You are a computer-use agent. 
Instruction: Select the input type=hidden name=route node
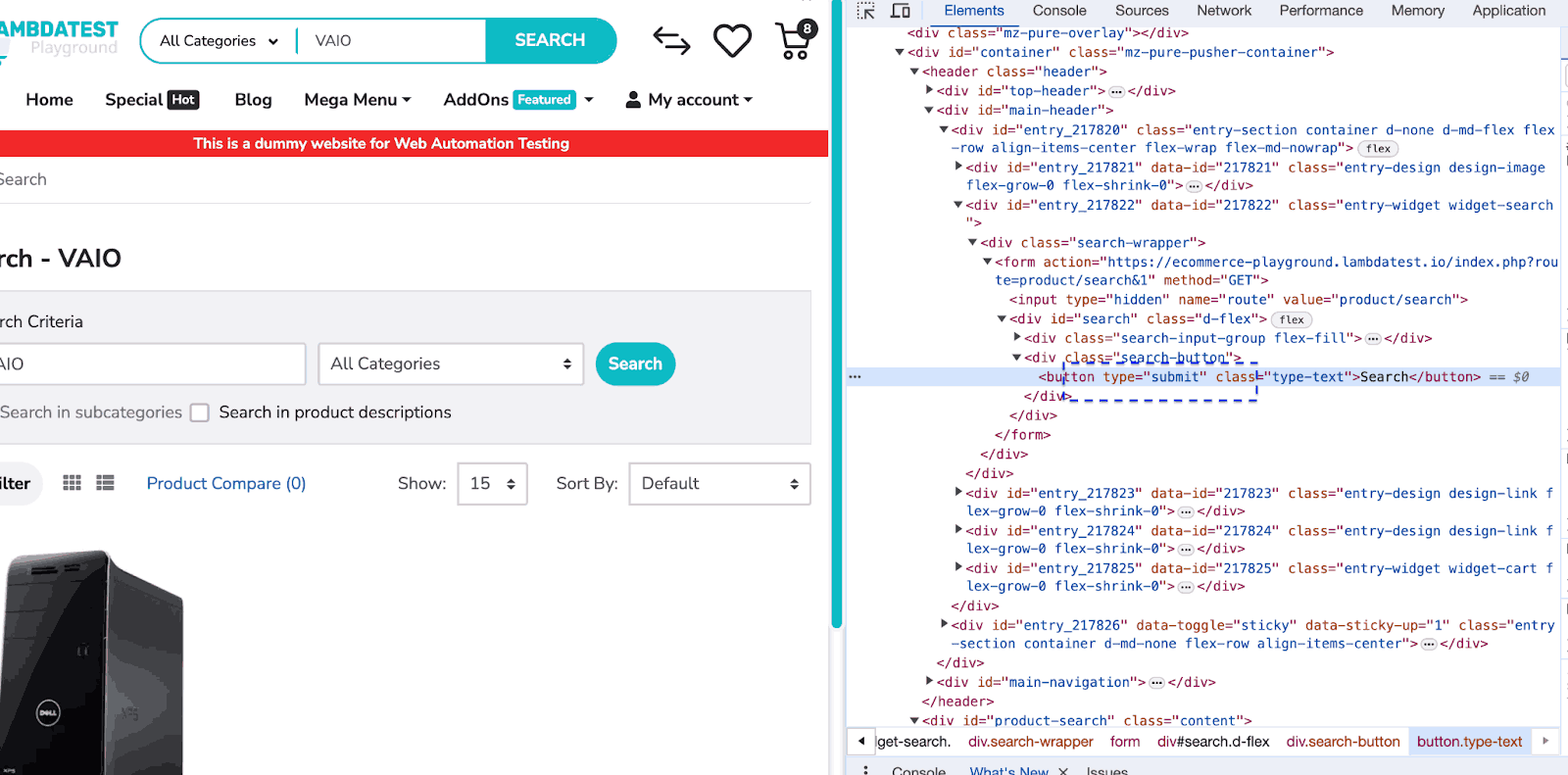(x=1238, y=300)
